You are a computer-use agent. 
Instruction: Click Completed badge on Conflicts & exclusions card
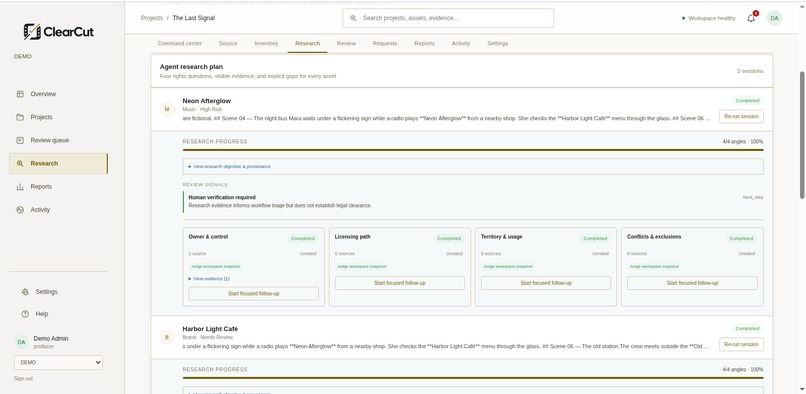click(741, 239)
